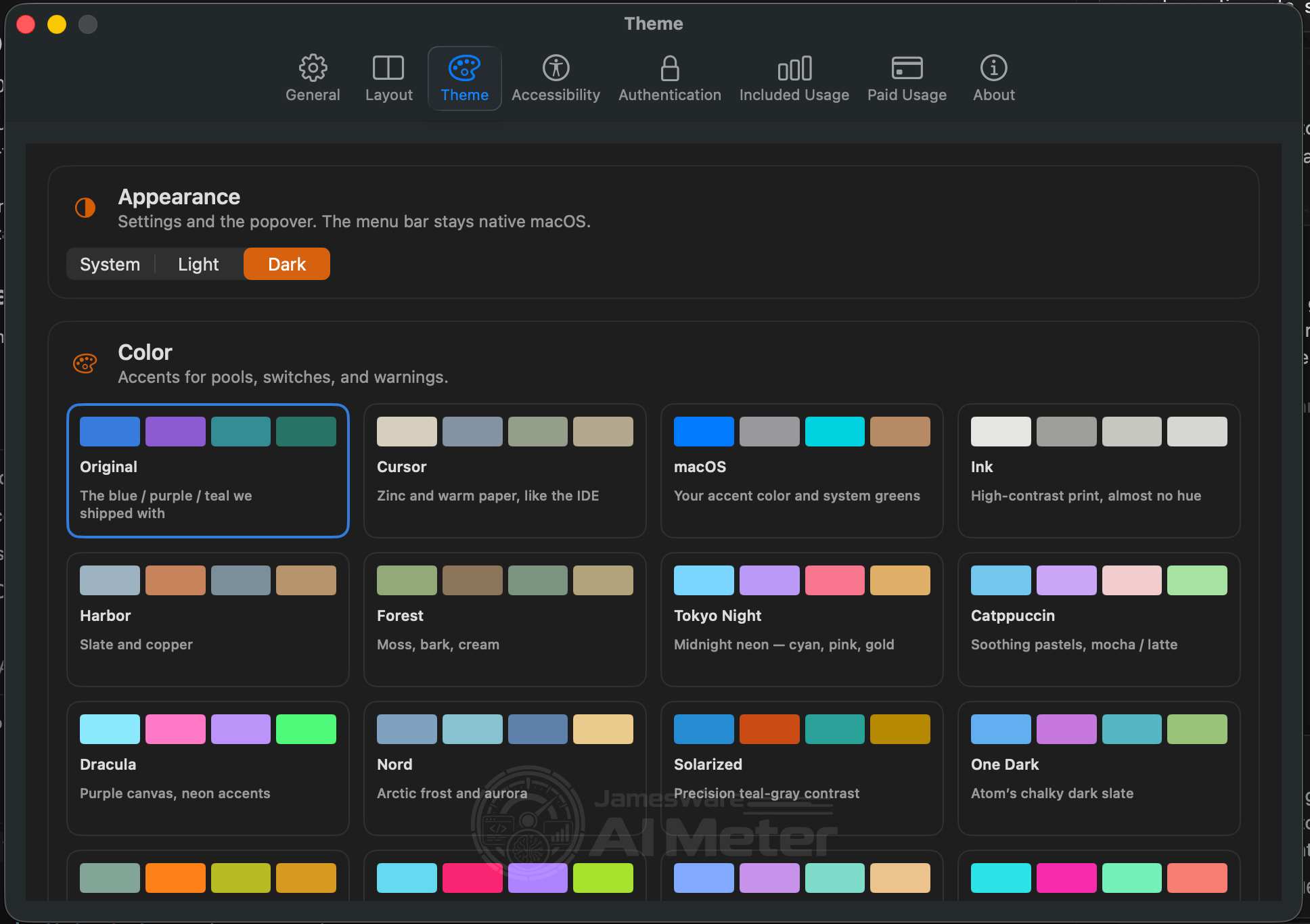Open the Accessibility figure icon

coord(556,68)
